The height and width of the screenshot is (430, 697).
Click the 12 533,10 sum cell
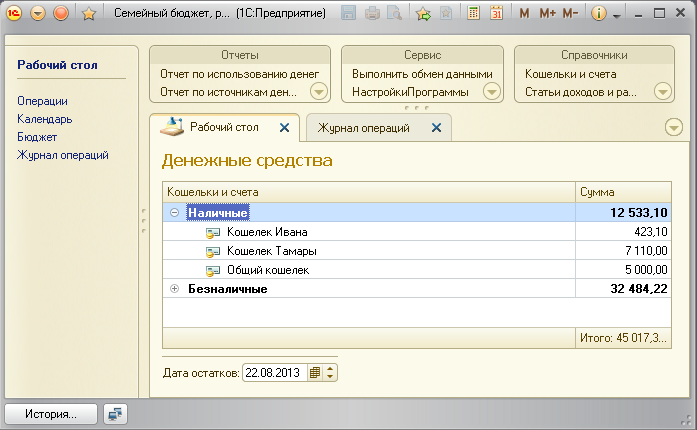tap(623, 213)
